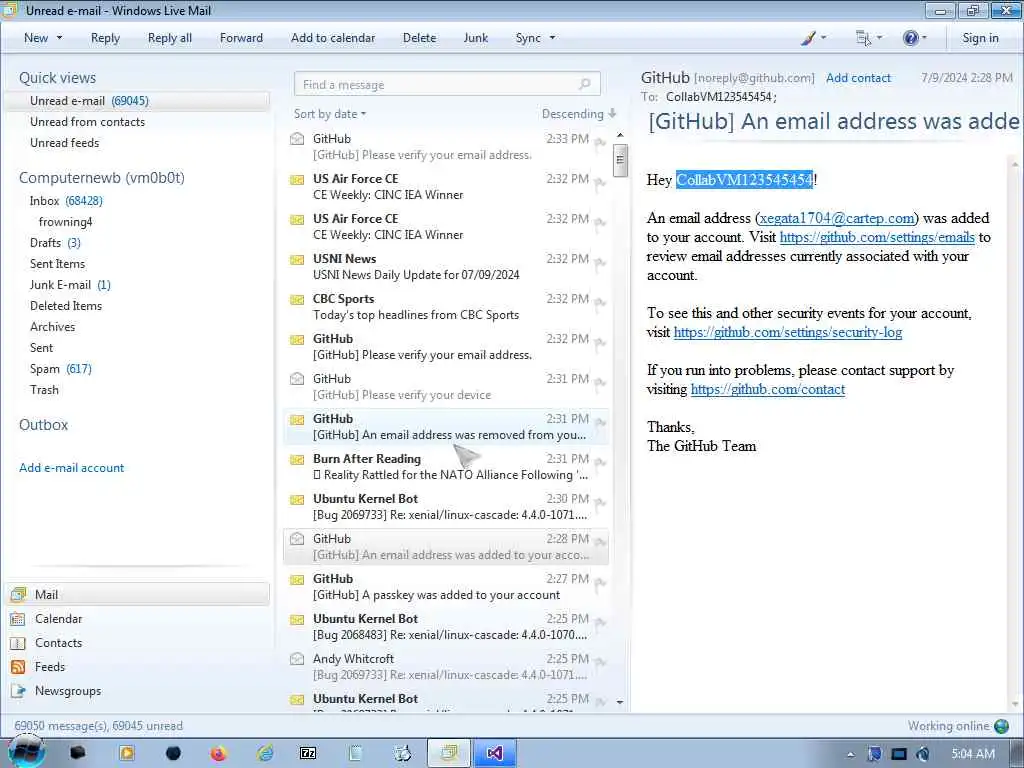Screen dimensions: 1024x768
Task: Open the Drafts folder
Action: coord(55,243)
